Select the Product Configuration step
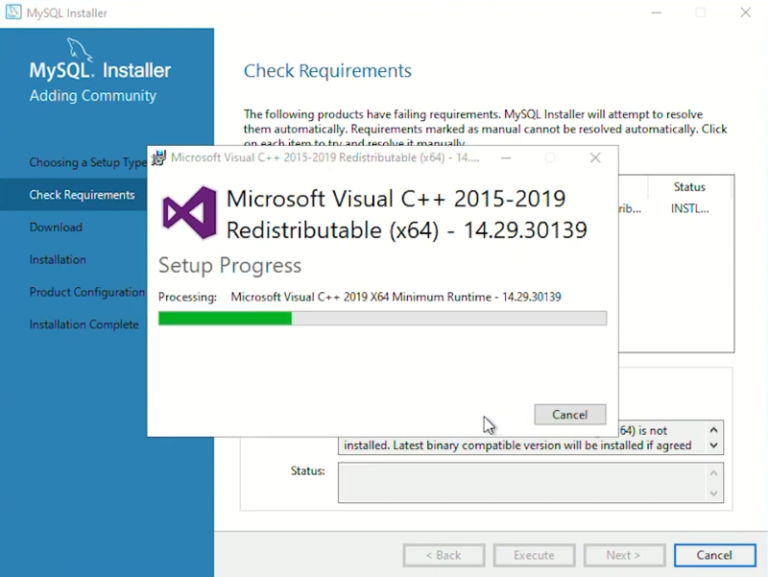The width and height of the screenshot is (768, 577). (x=87, y=292)
